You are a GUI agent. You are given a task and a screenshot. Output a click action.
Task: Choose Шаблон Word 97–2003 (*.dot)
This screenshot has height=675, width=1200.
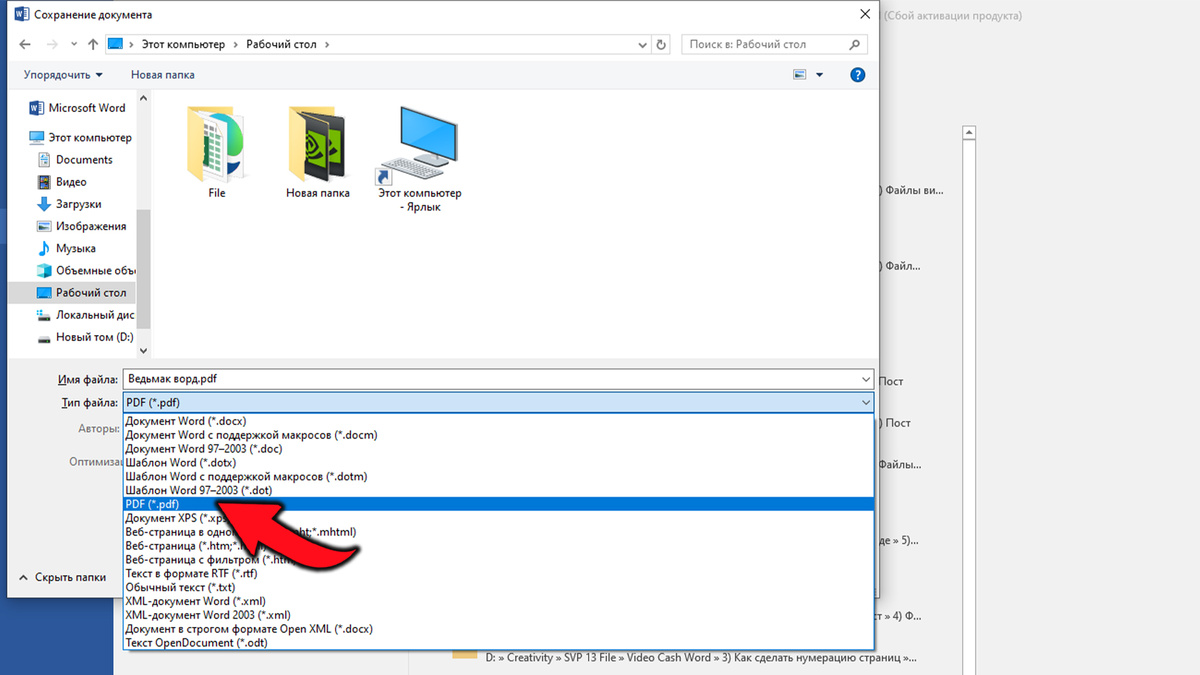498,491
